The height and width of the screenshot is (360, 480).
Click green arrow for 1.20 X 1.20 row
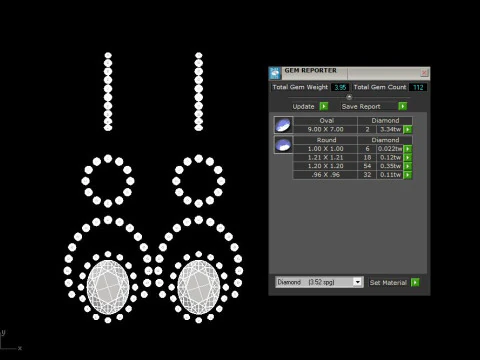pyautogui.click(x=408, y=166)
